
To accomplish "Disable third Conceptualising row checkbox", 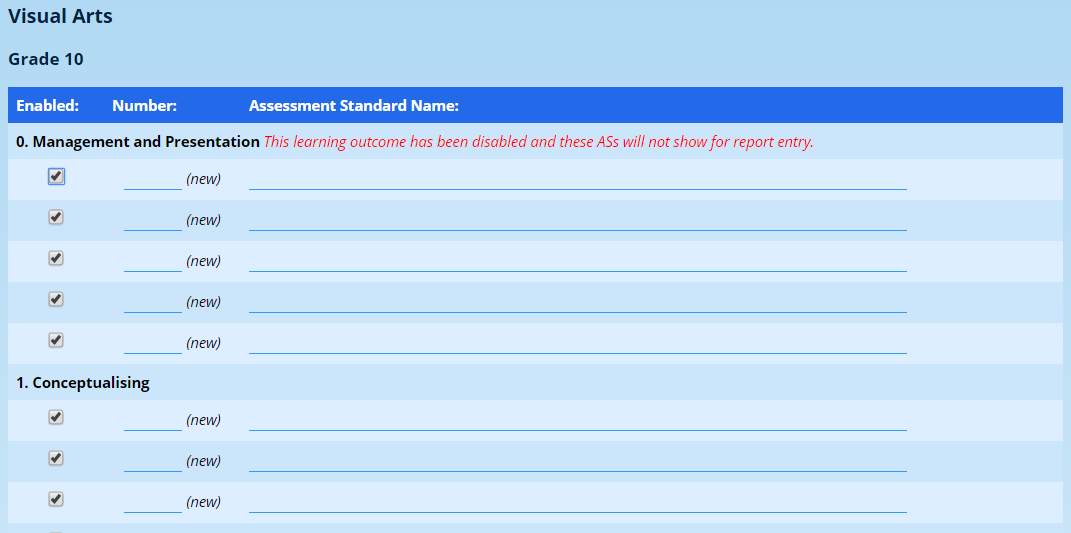I will [x=56, y=499].
